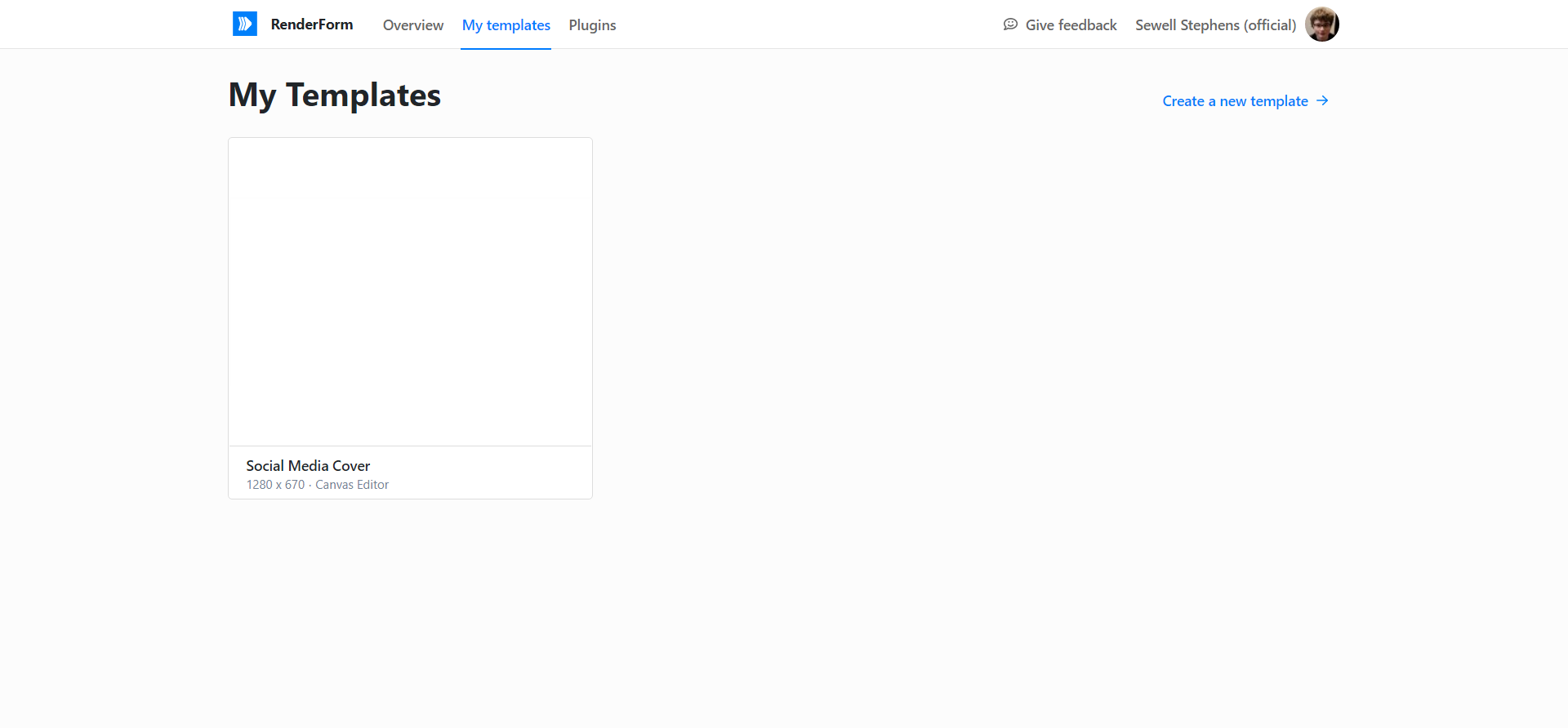Click the Give feedback speech bubble icon
Screen dimensions: 1568x728
coord(1010,24)
